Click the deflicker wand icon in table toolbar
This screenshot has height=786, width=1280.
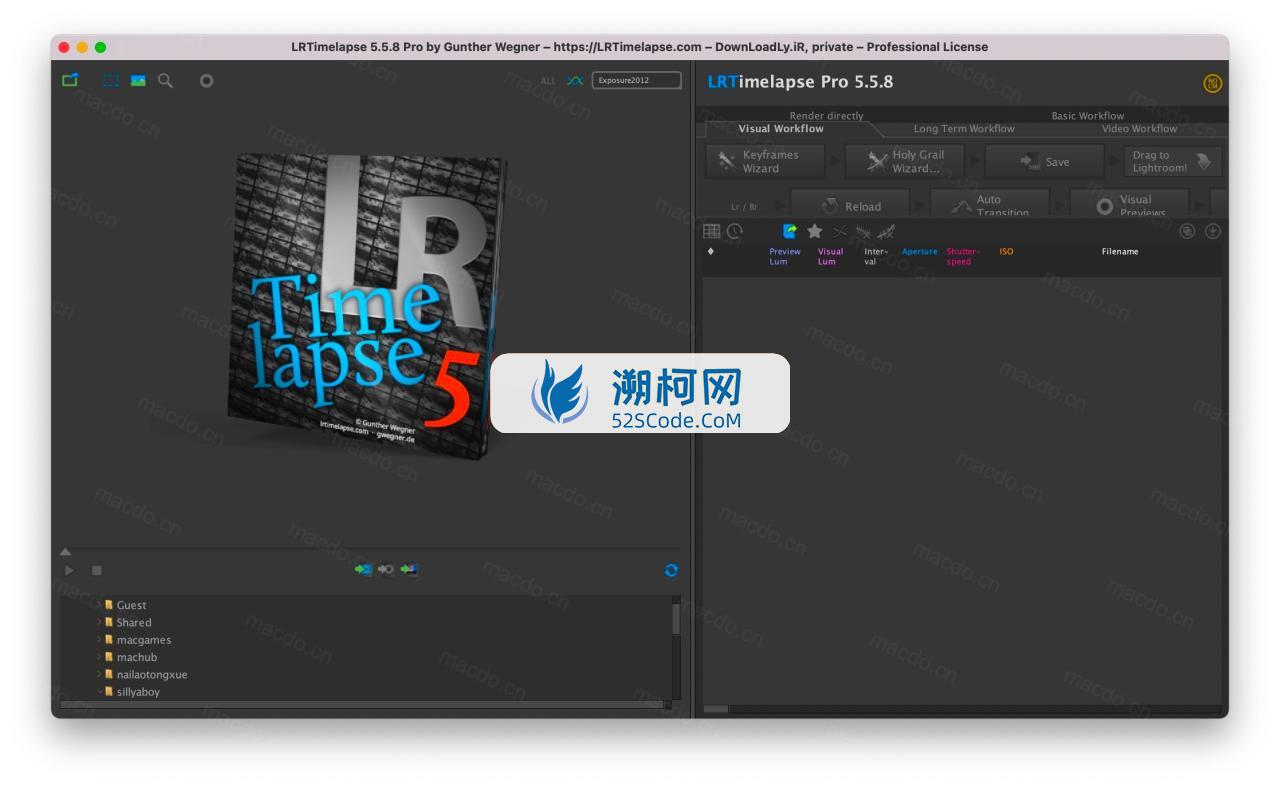(x=886, y=232)
